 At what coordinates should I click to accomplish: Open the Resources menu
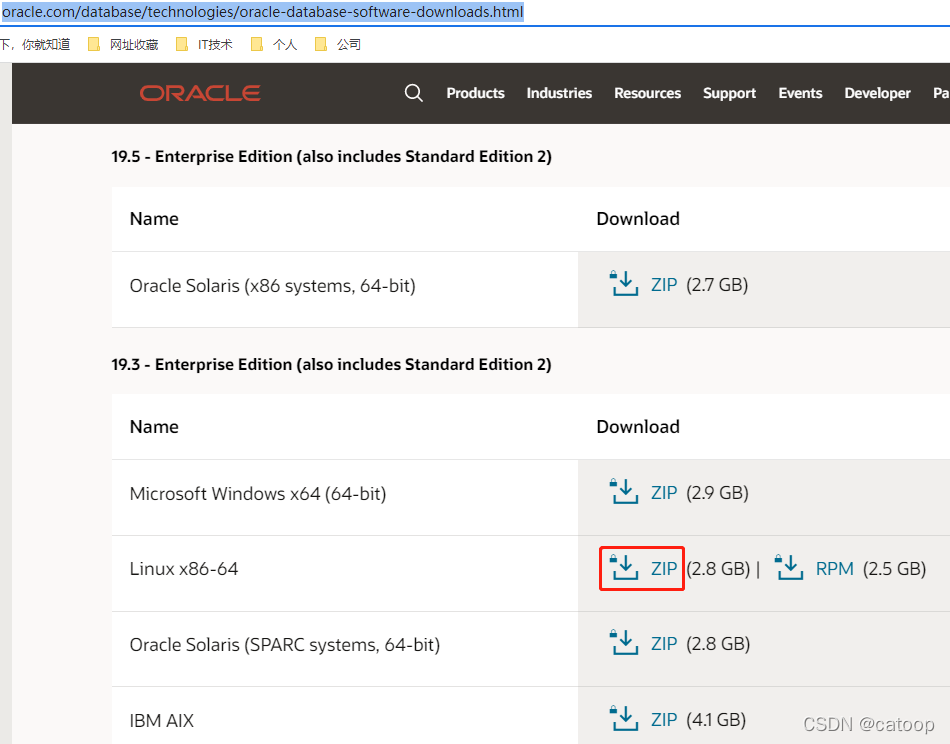point(648,93)
